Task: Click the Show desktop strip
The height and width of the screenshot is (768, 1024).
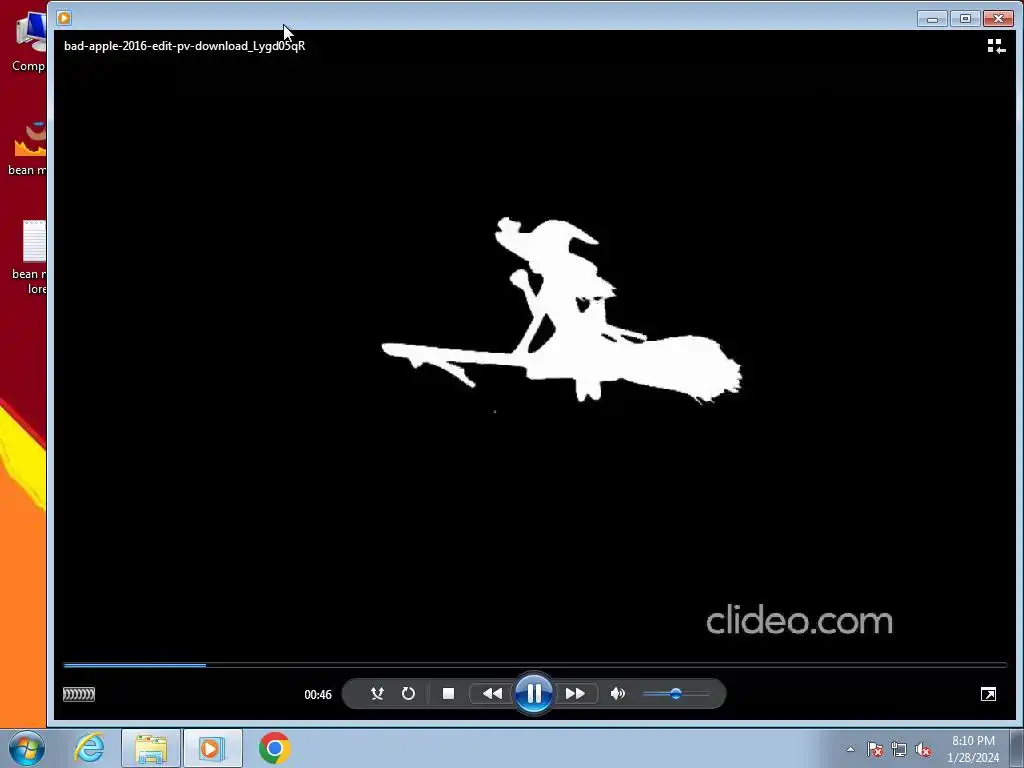Action: point(1017,748)
